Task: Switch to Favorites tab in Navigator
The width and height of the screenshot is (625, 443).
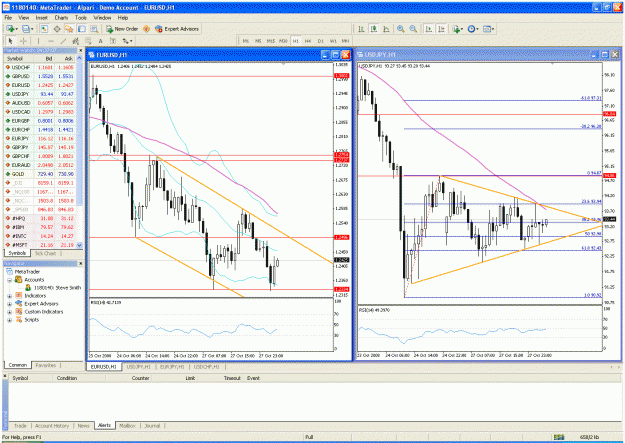Action: 45,365
